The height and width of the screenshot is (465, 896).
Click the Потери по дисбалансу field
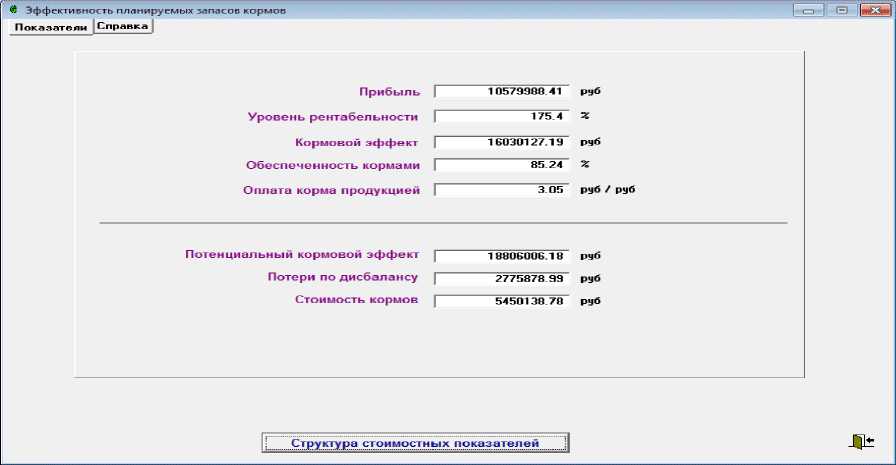pyautogui.click(x=501, y=279)
